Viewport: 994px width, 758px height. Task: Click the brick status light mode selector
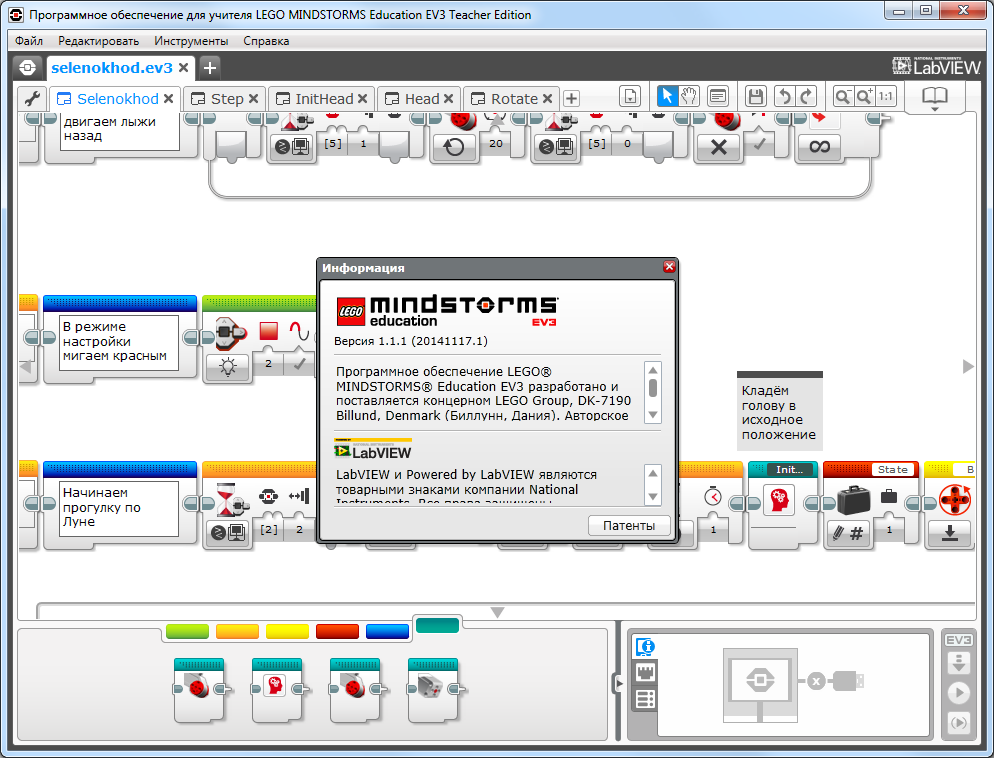tap(228, 366)
